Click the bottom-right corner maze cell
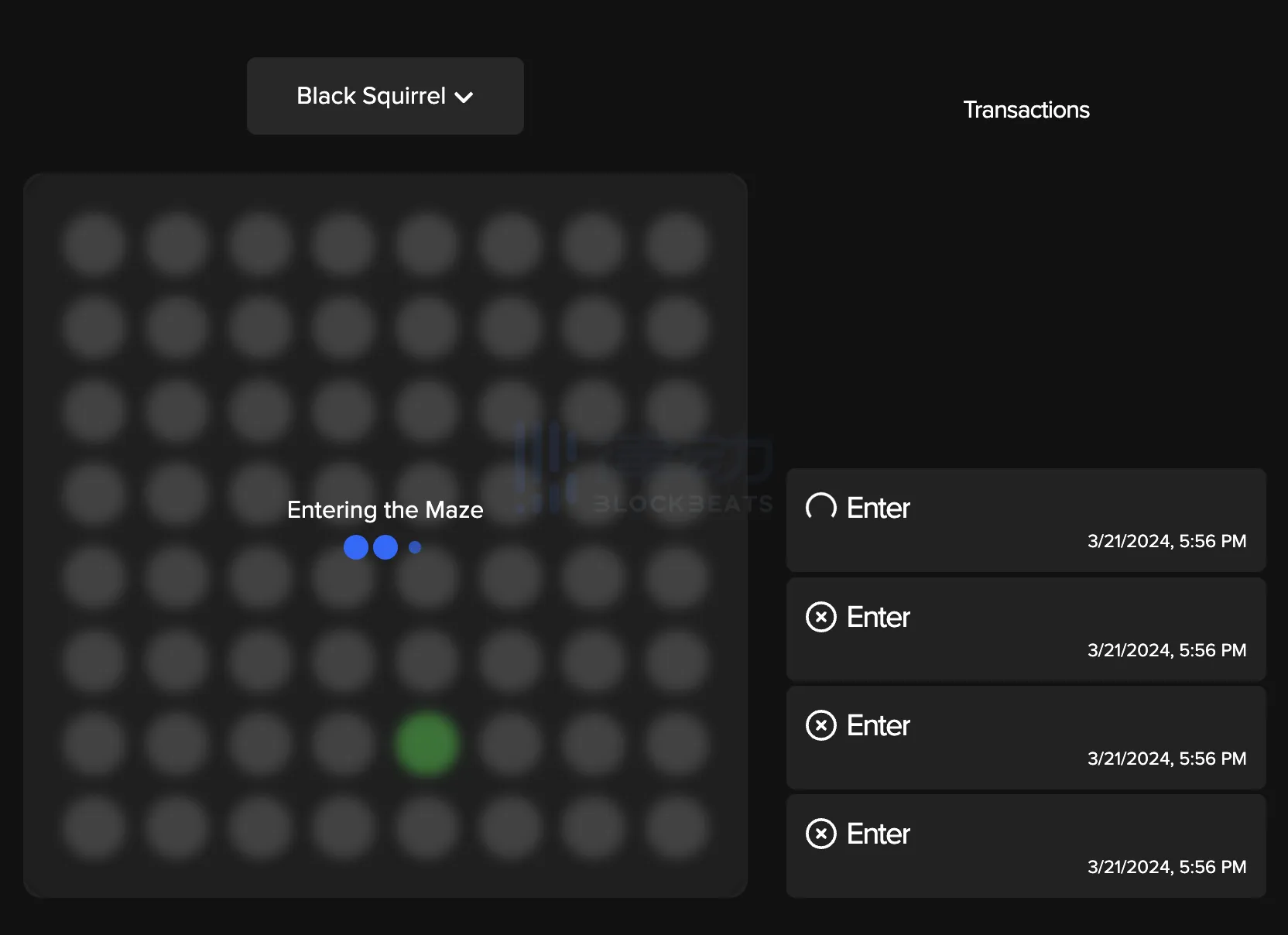This screenshot has width=1288, height=935. (x=677, y=827)
